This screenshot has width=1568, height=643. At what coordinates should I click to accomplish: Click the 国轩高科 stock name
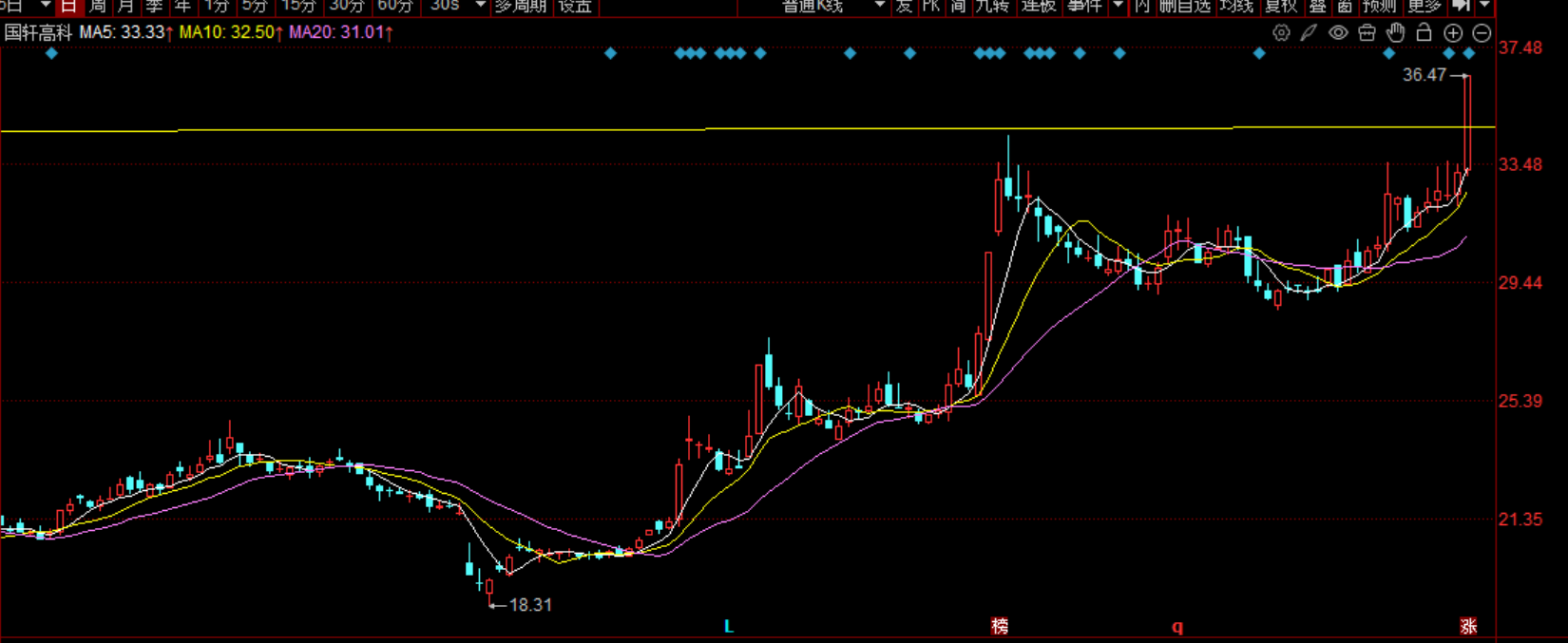tap(38, 32)
